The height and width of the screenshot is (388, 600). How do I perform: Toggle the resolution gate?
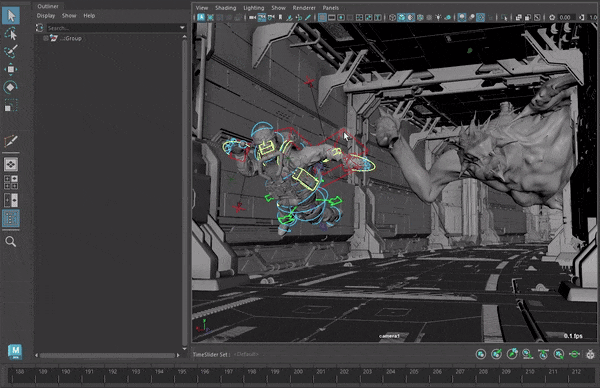[341, 17]
